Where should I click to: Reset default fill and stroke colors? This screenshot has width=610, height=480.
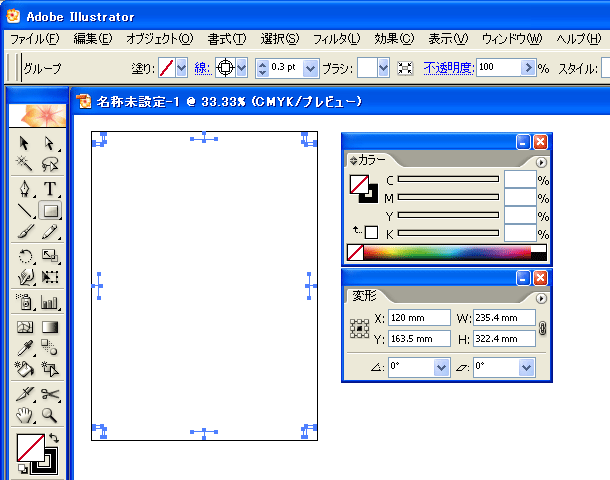[23, 469]
